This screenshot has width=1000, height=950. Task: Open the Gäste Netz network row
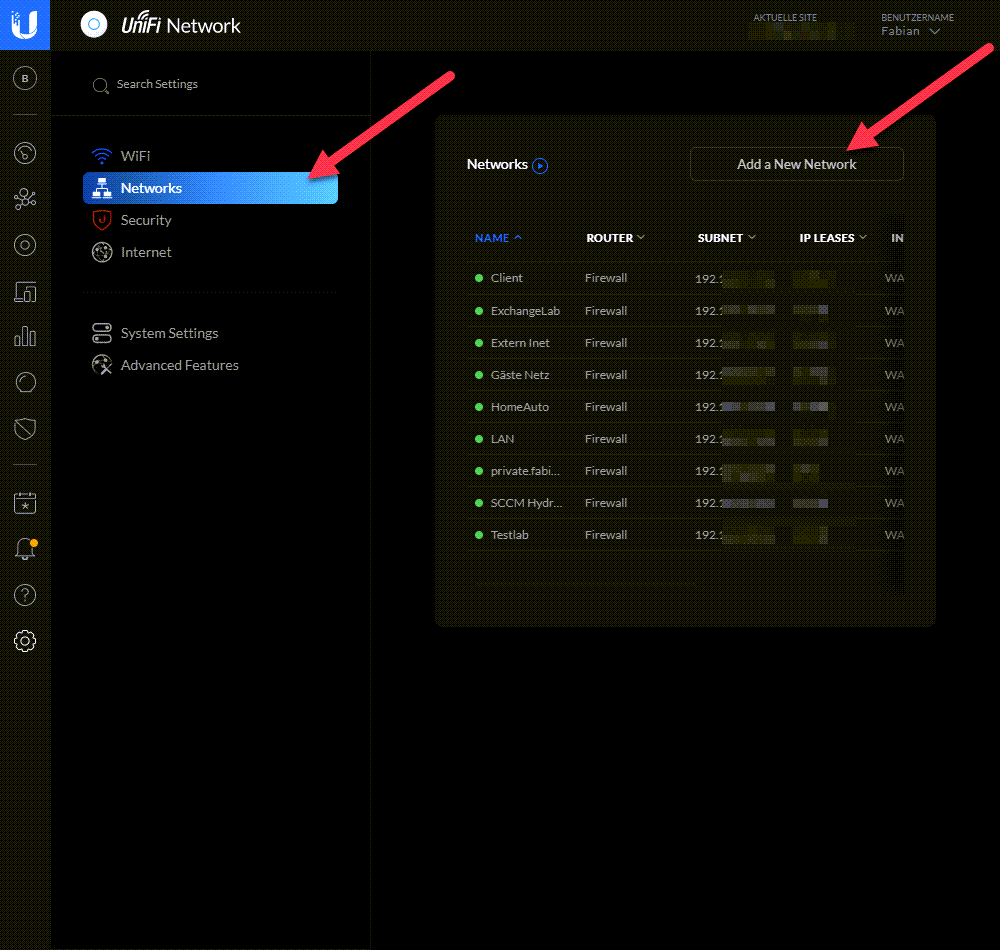pyautogui.click(x=686, y=375)
